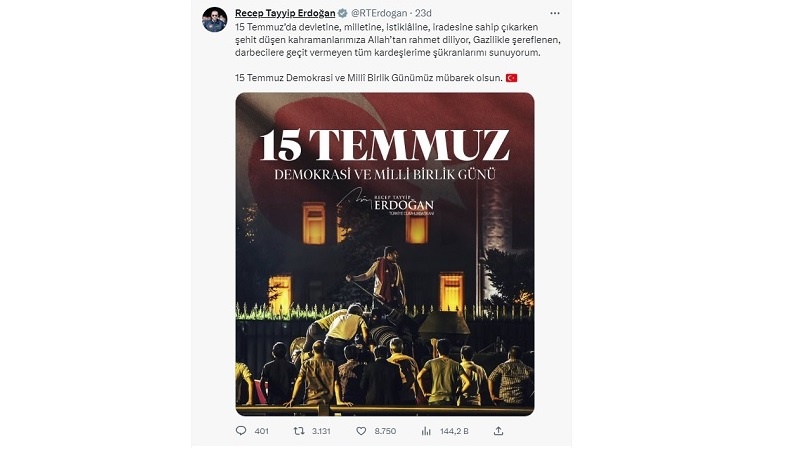Click the 401 replies count
Screen dimensions: 800x450
pyautogui.click(x=261, y=431)
